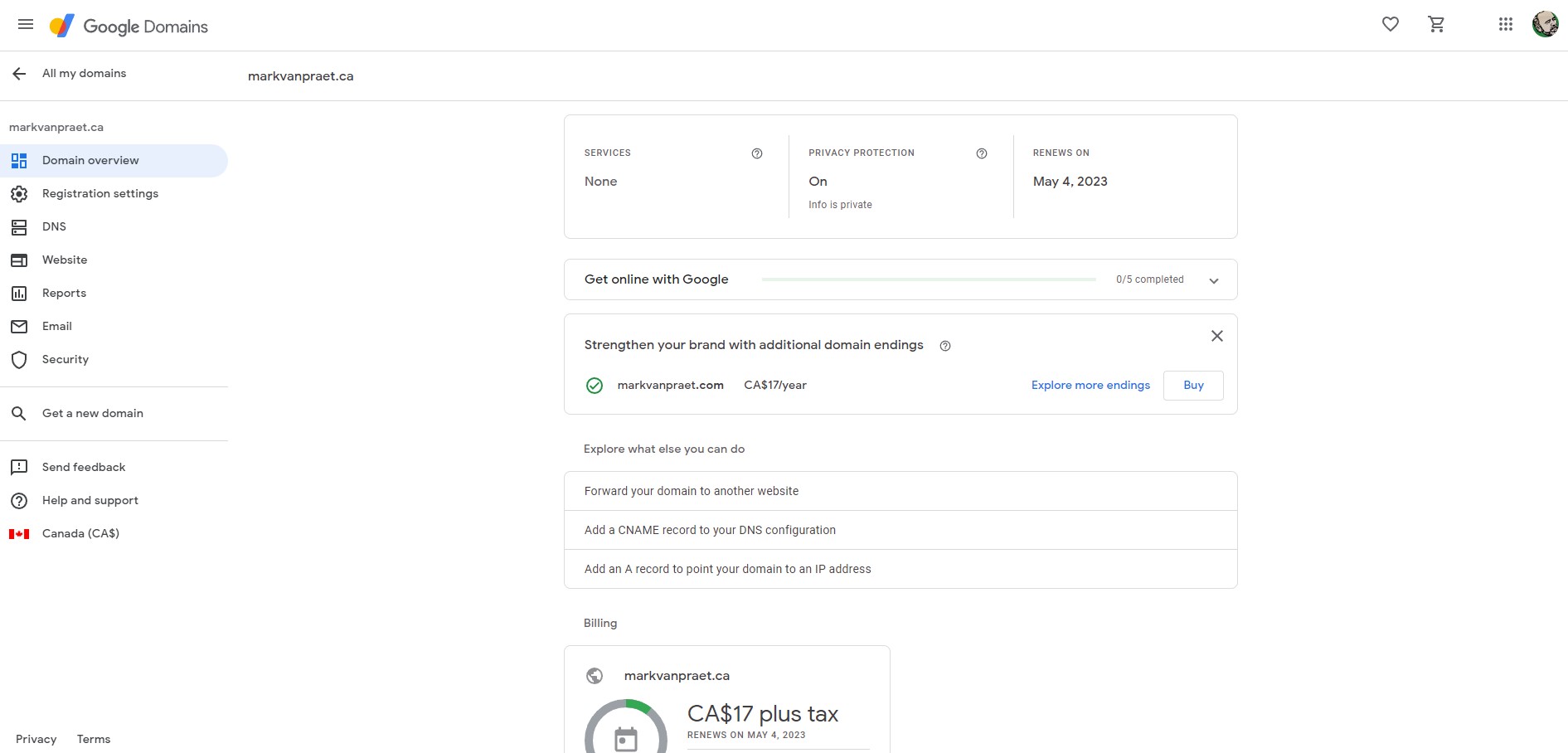Open the Google apps grid
This screenshot has width=1568, height=753.
click(1506, 25)
